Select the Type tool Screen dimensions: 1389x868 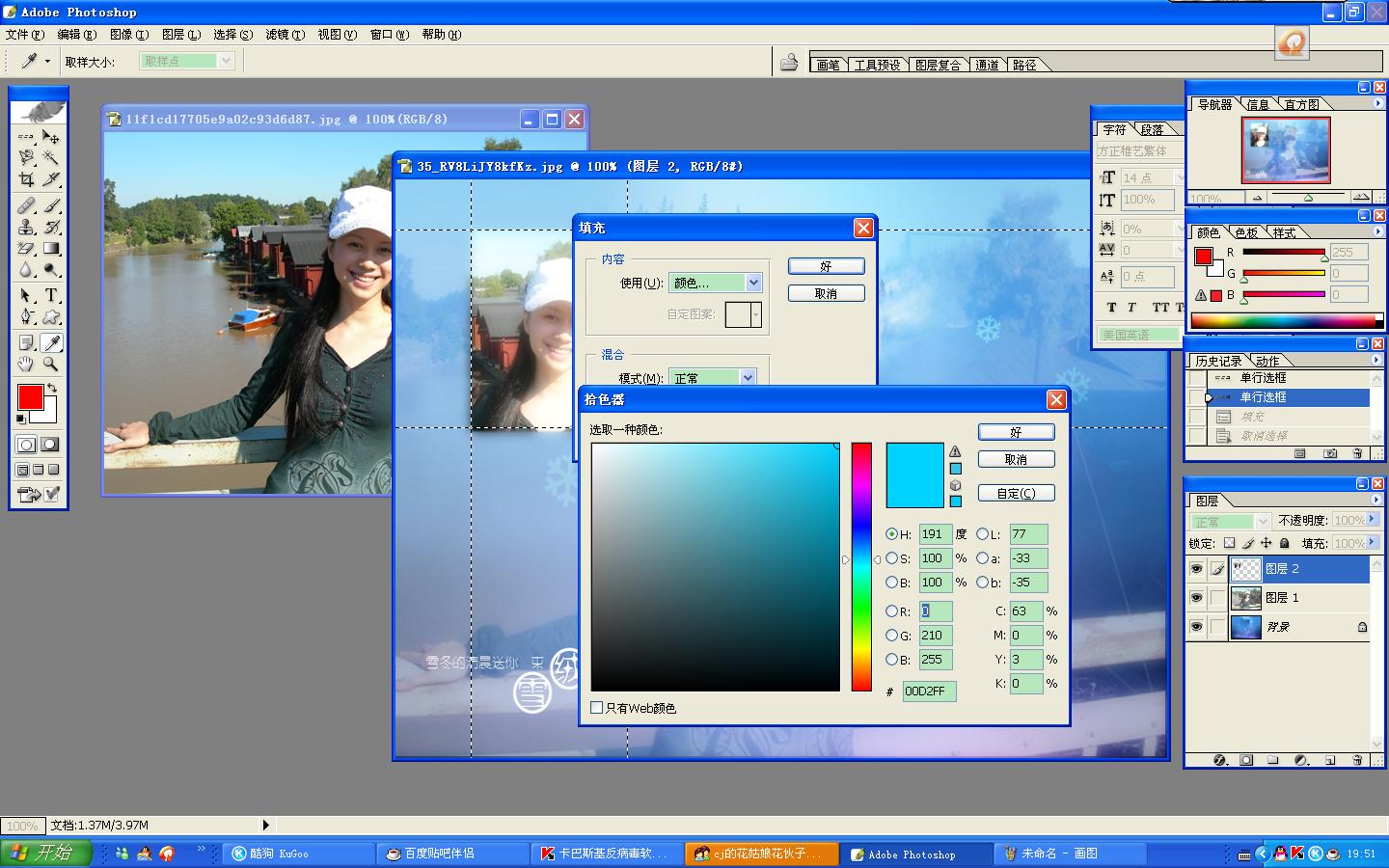click(51, 295)
